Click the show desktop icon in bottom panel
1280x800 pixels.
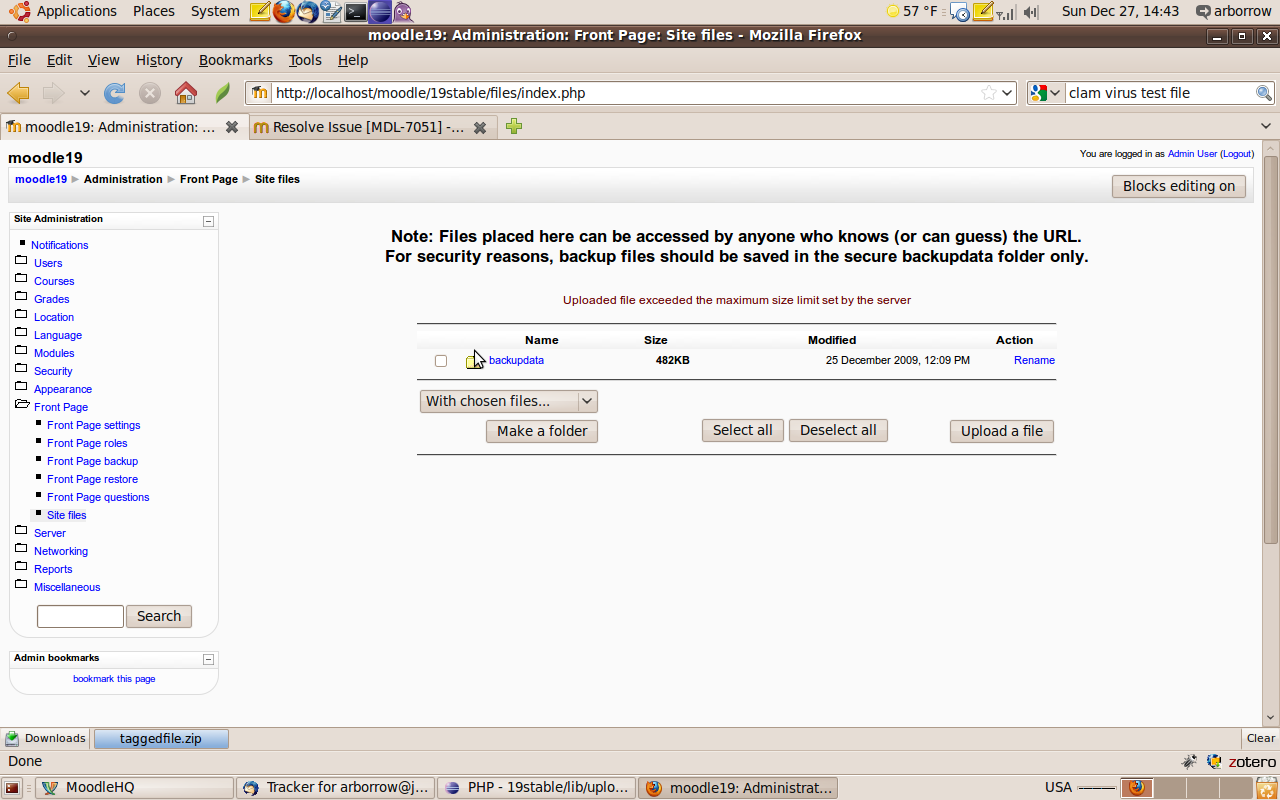click(13, 788)
